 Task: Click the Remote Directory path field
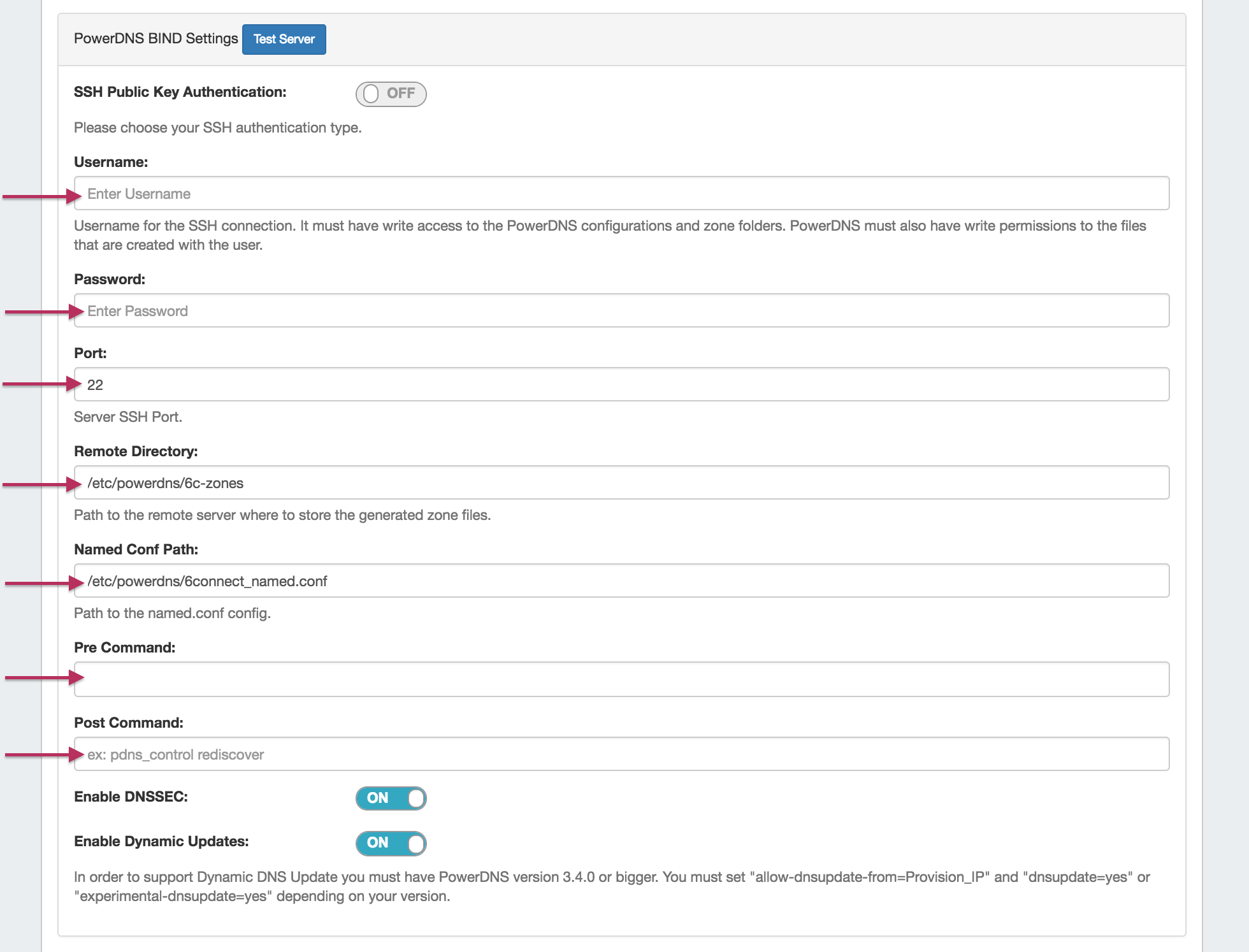[x=621, y=483]
